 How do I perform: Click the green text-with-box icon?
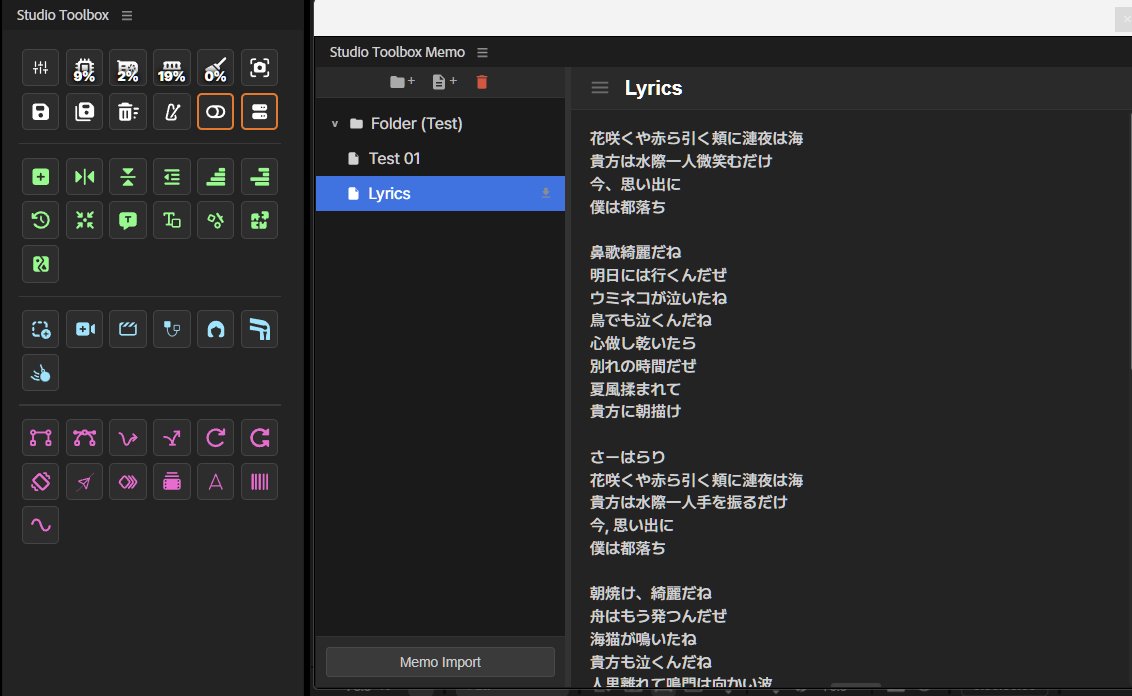tap(172, 220)
